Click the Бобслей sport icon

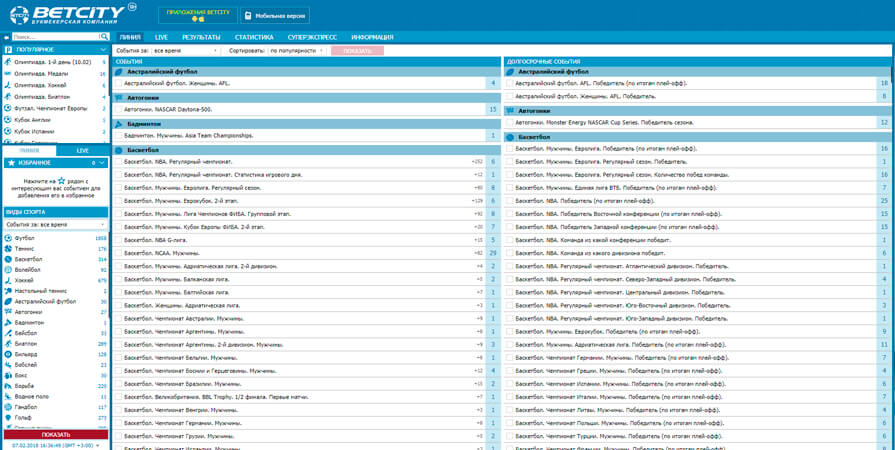coord(8,365)
